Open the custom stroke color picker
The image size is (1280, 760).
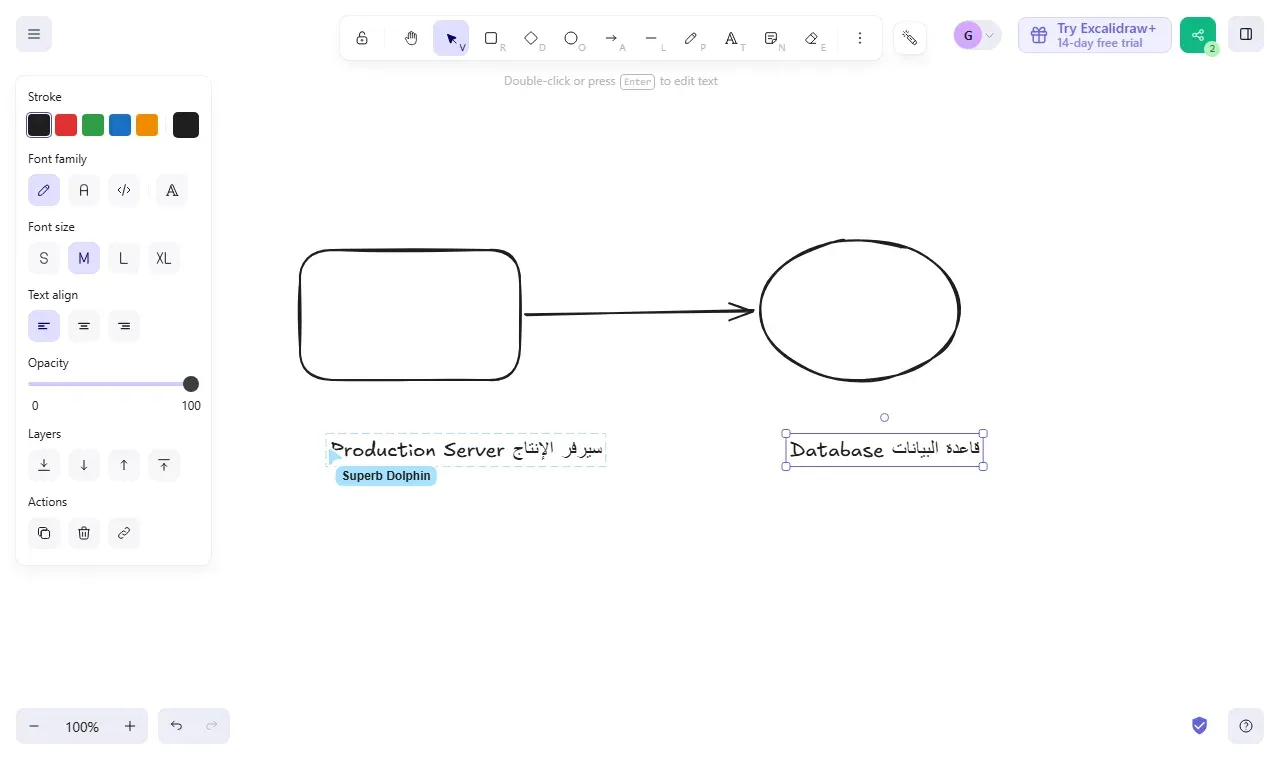click(186, 125)
